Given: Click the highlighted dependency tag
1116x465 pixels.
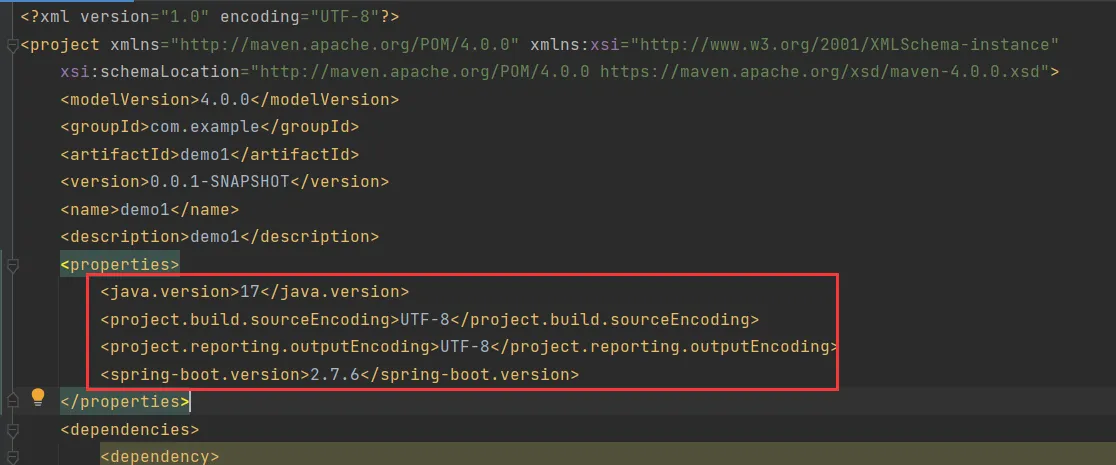Looking at the screenshot, I should click(x=159, y=456).
